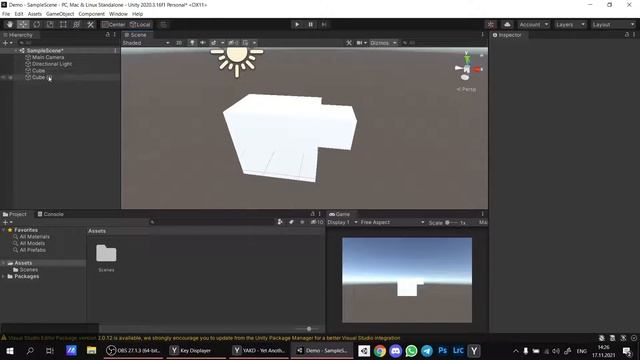Toggle the Hierarchy panel lock icon
This screenshot has height=360, width=640.
pyautogui.click(x=108, y=35)
